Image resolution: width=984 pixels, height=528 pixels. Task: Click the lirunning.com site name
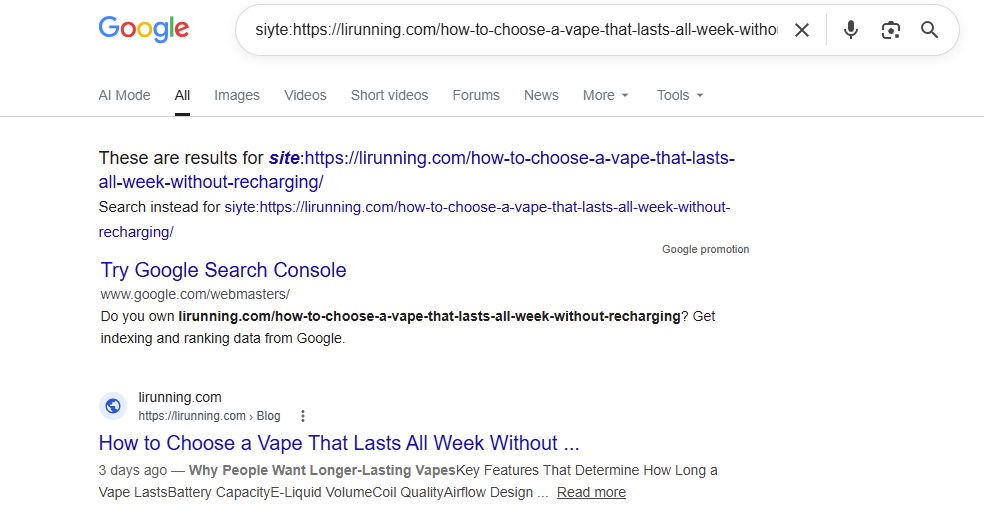180,397
